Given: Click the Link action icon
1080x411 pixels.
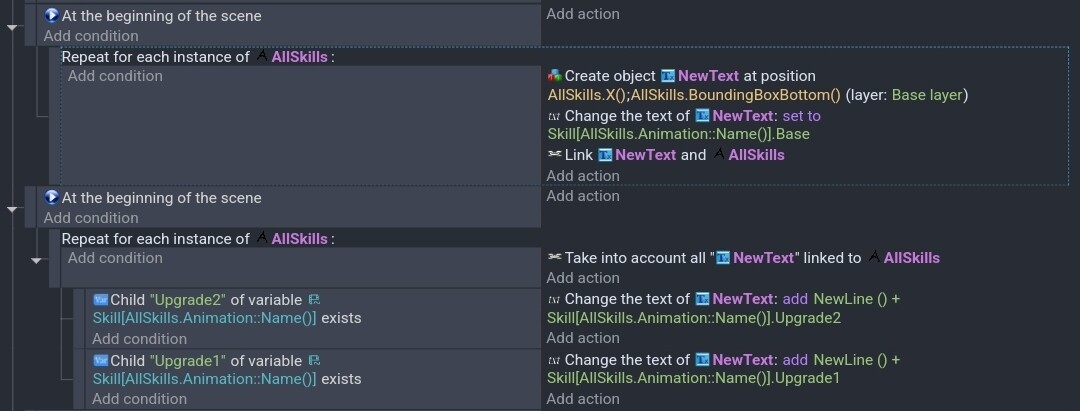Looking at the screenshot, I should 554,155.
